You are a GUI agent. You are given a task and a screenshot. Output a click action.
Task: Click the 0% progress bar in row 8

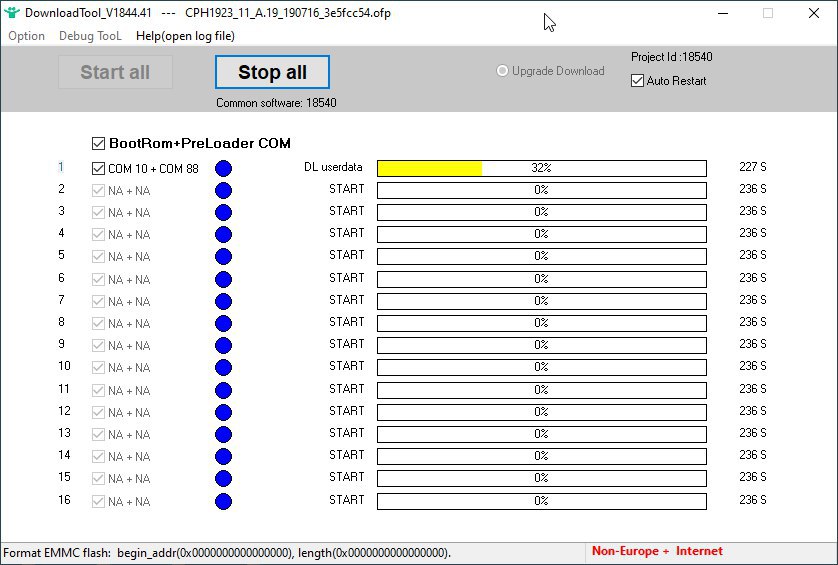coord(541,323)
